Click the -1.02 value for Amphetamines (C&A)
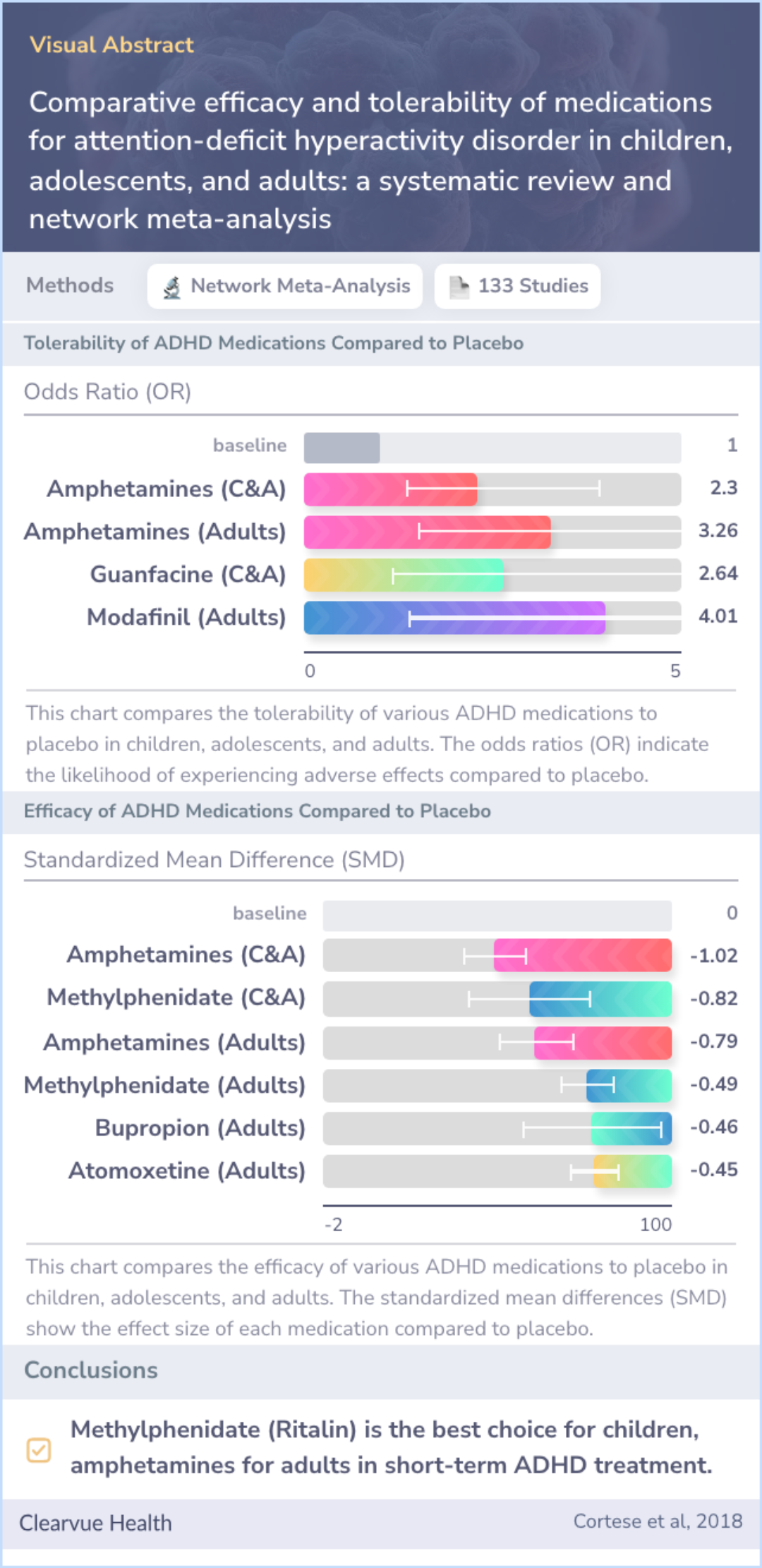The image size is (762, 1568). pos(713,956)
